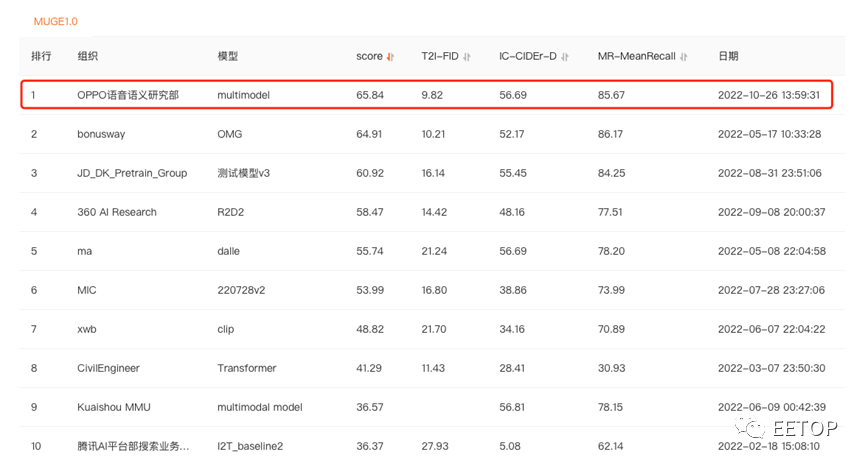This screenshot has height=463, width=865.
Task: Select the multimodel model cell
Action: pyautogui.click(x=243, y=95)
